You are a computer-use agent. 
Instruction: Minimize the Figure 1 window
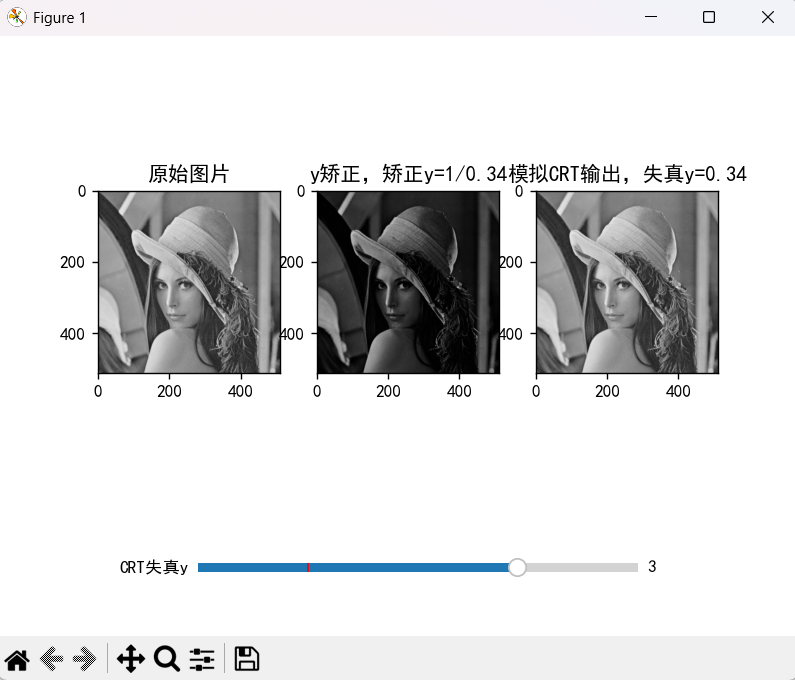[651, 18]
